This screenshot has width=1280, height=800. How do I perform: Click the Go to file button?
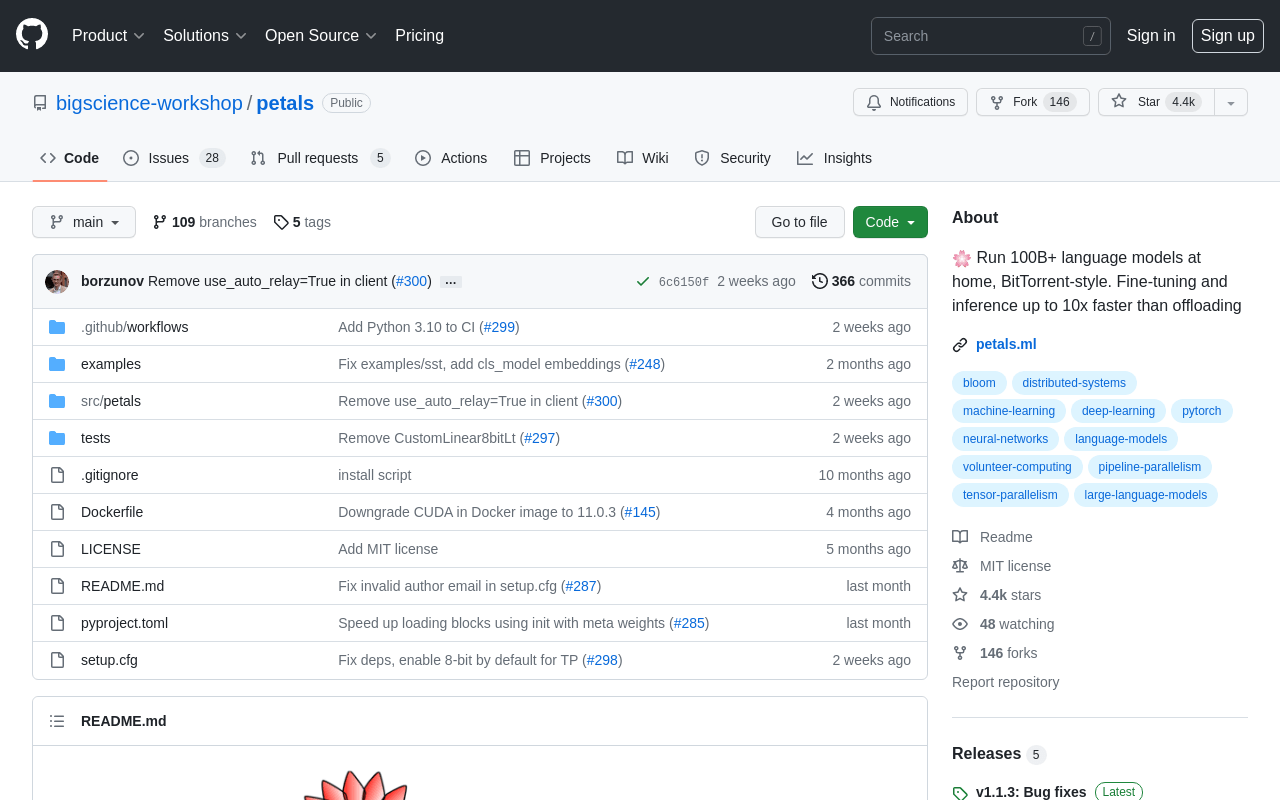[x=799, y=222]
